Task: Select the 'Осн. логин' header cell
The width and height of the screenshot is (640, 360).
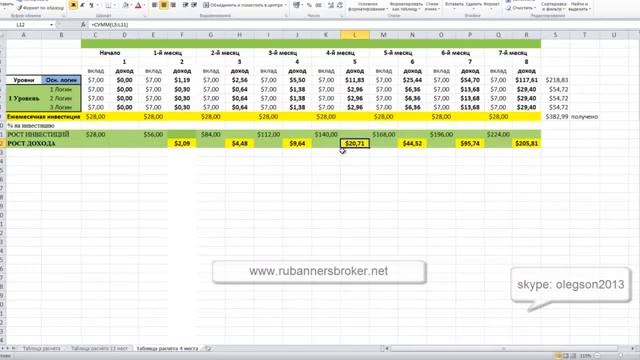Action: pos(61,80)
